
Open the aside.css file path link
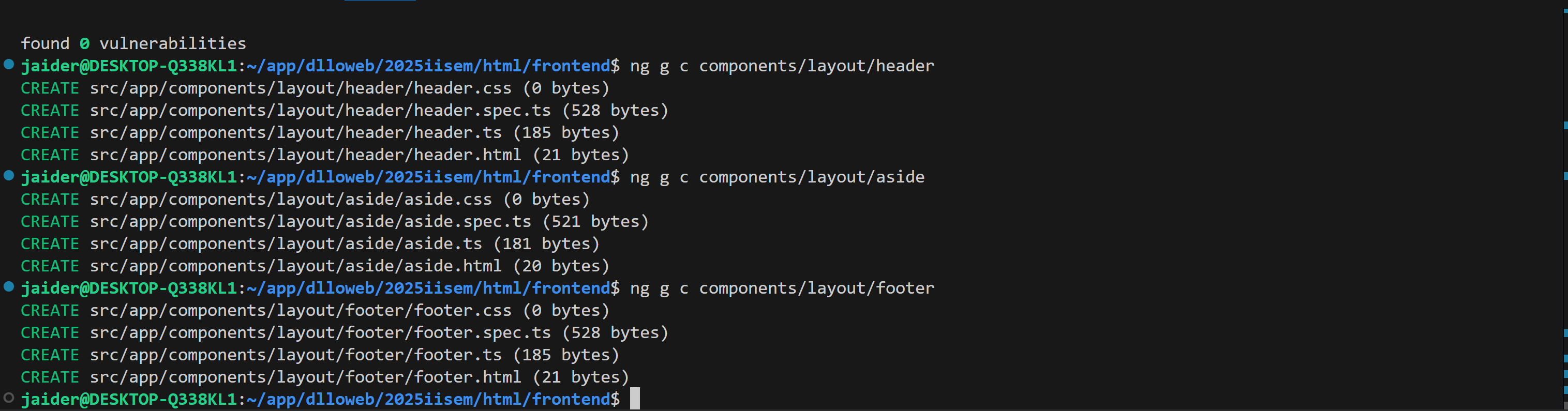[x=291, y=200]
